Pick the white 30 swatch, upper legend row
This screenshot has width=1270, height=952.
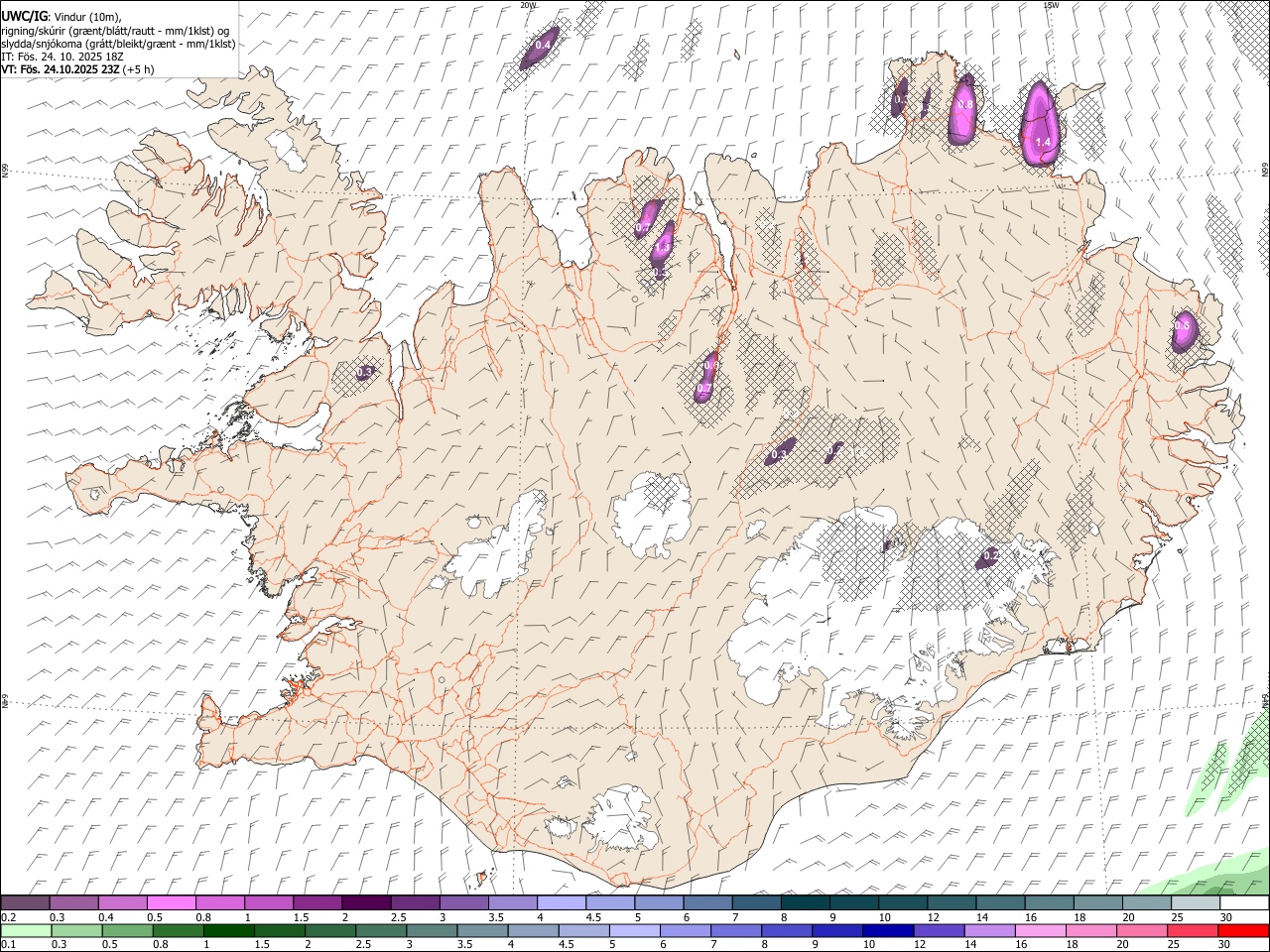click(1244, 903)
